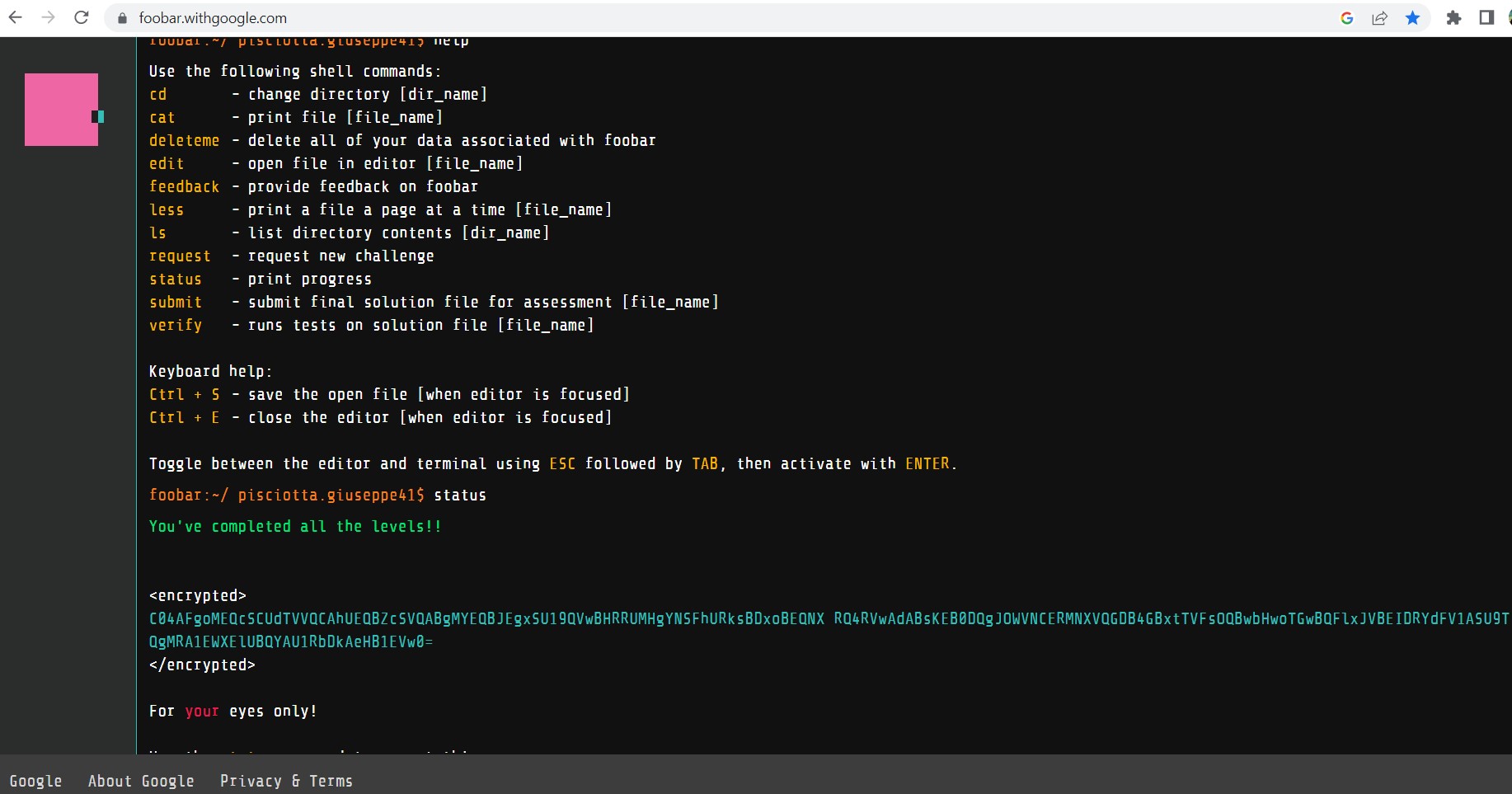1512x794 pixels.
Task: Select the '</encrypted>' closing tag
Action: click(x=202, y=665)
